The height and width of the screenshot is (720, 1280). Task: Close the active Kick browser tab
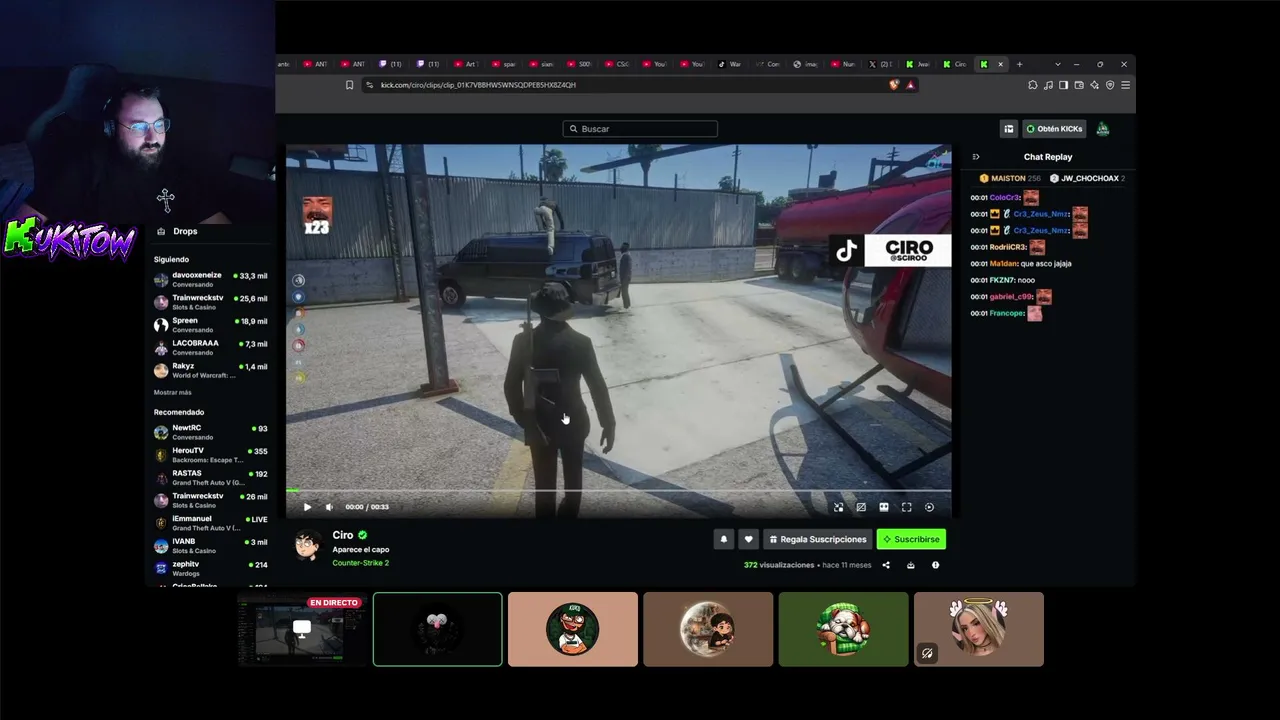coord(1000,64)
